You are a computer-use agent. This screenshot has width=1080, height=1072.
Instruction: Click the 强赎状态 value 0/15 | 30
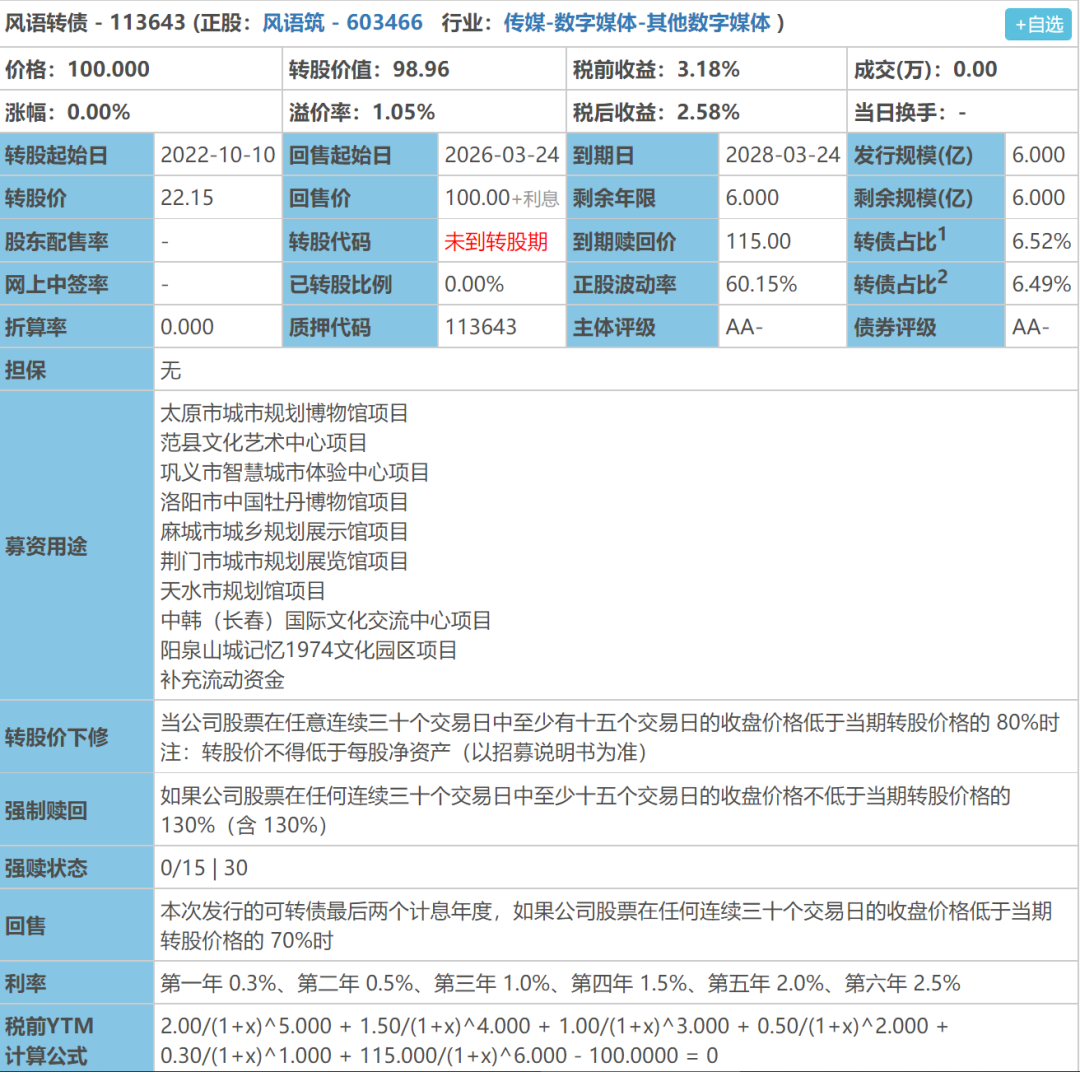(x=204, y=867)
